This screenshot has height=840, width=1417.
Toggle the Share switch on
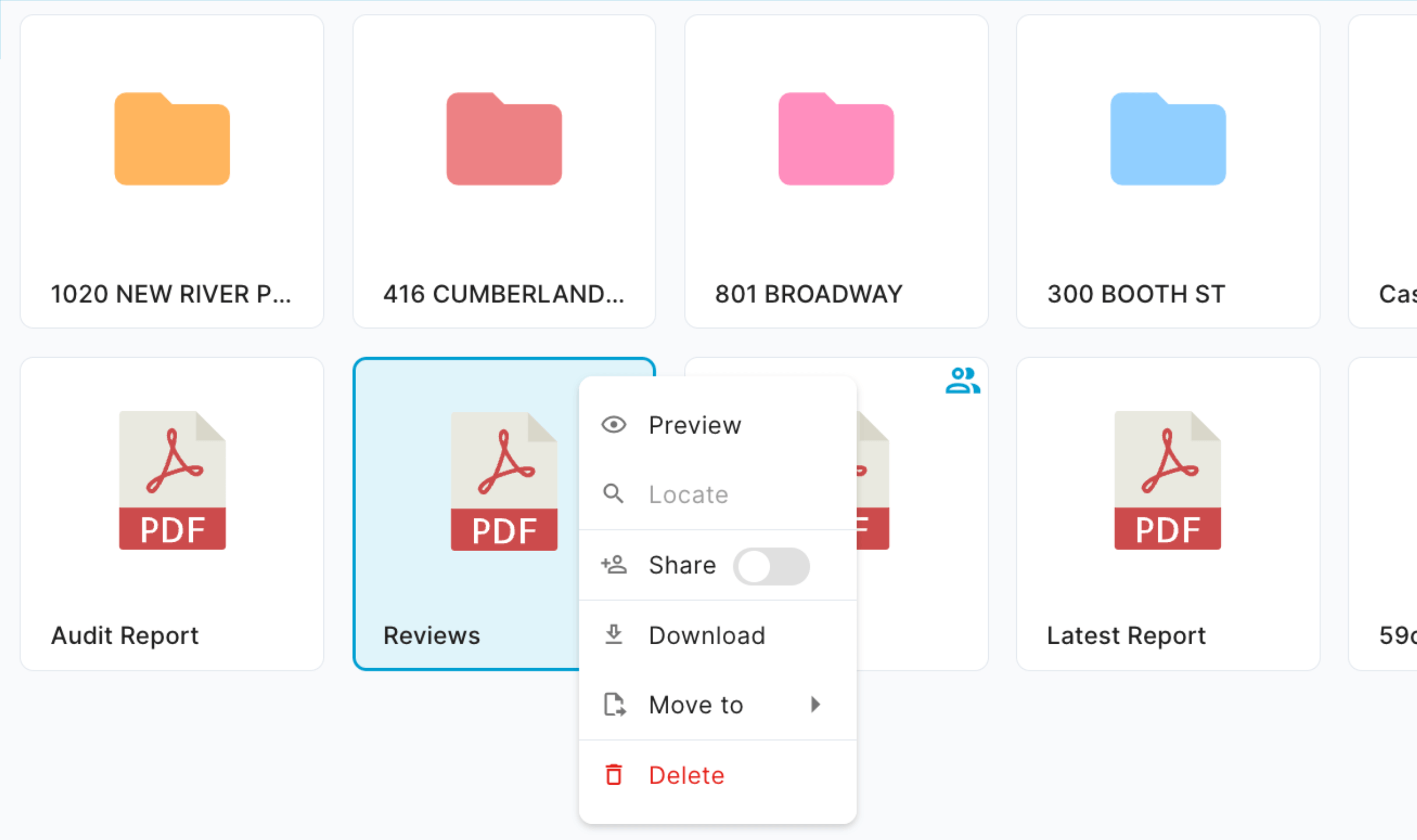(771, 566)
